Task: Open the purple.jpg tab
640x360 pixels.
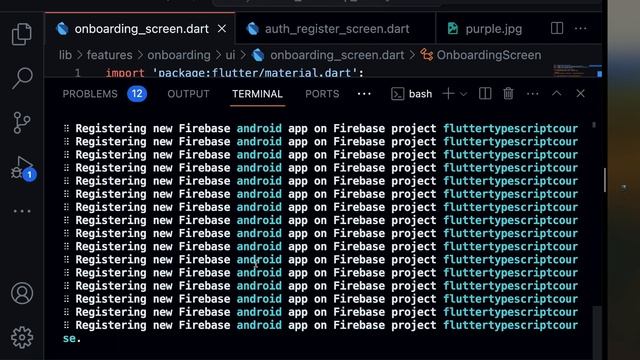Action: [x=485, y=29]
